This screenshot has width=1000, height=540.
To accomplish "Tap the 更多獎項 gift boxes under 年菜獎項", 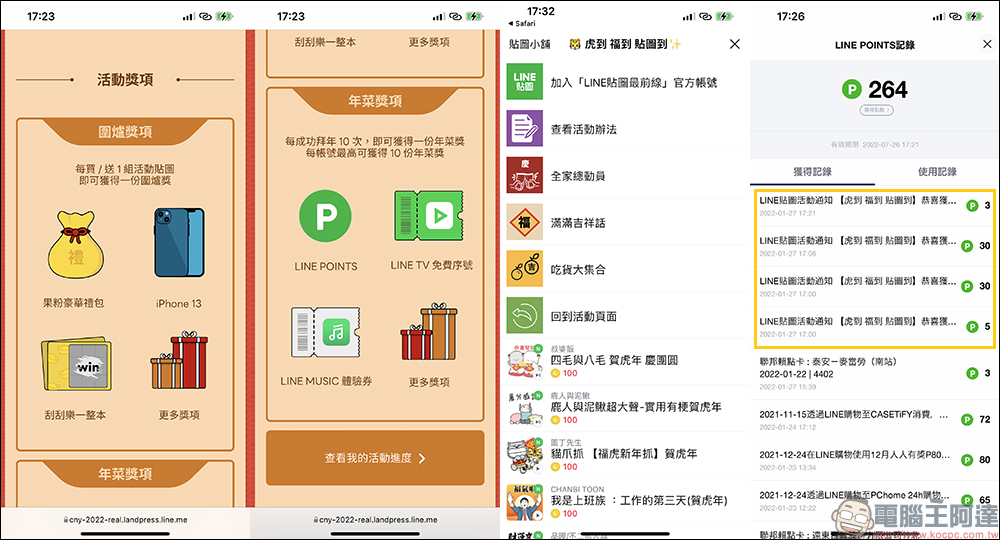I will [429, 332].
